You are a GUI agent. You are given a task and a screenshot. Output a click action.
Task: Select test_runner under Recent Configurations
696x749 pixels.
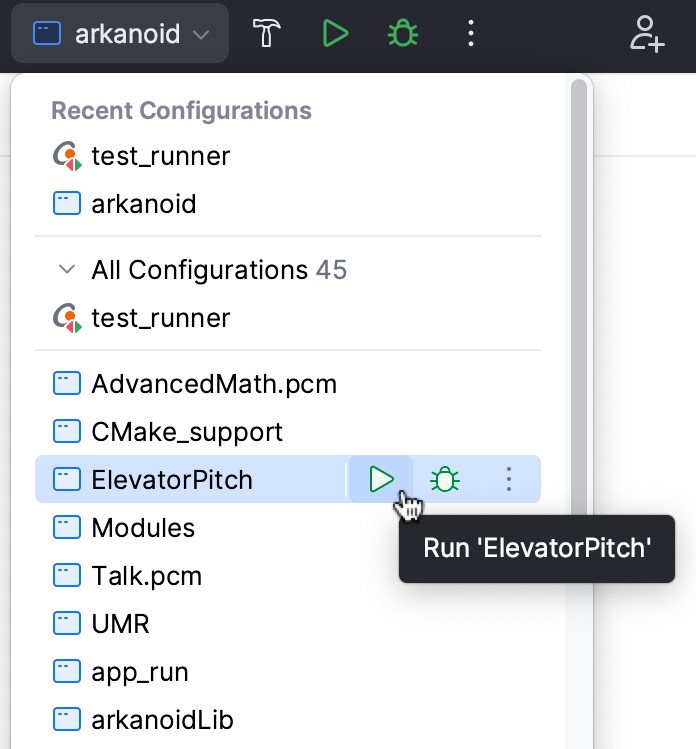coord(160,156)
